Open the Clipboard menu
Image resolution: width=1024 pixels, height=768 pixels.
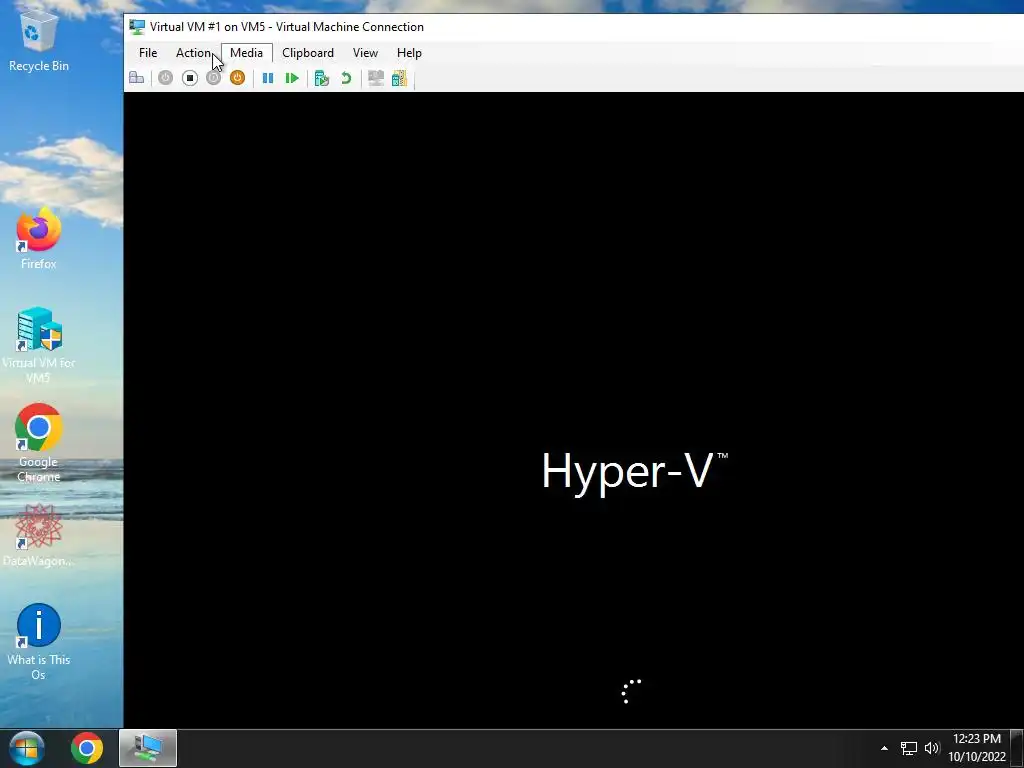tap(308, 53)
